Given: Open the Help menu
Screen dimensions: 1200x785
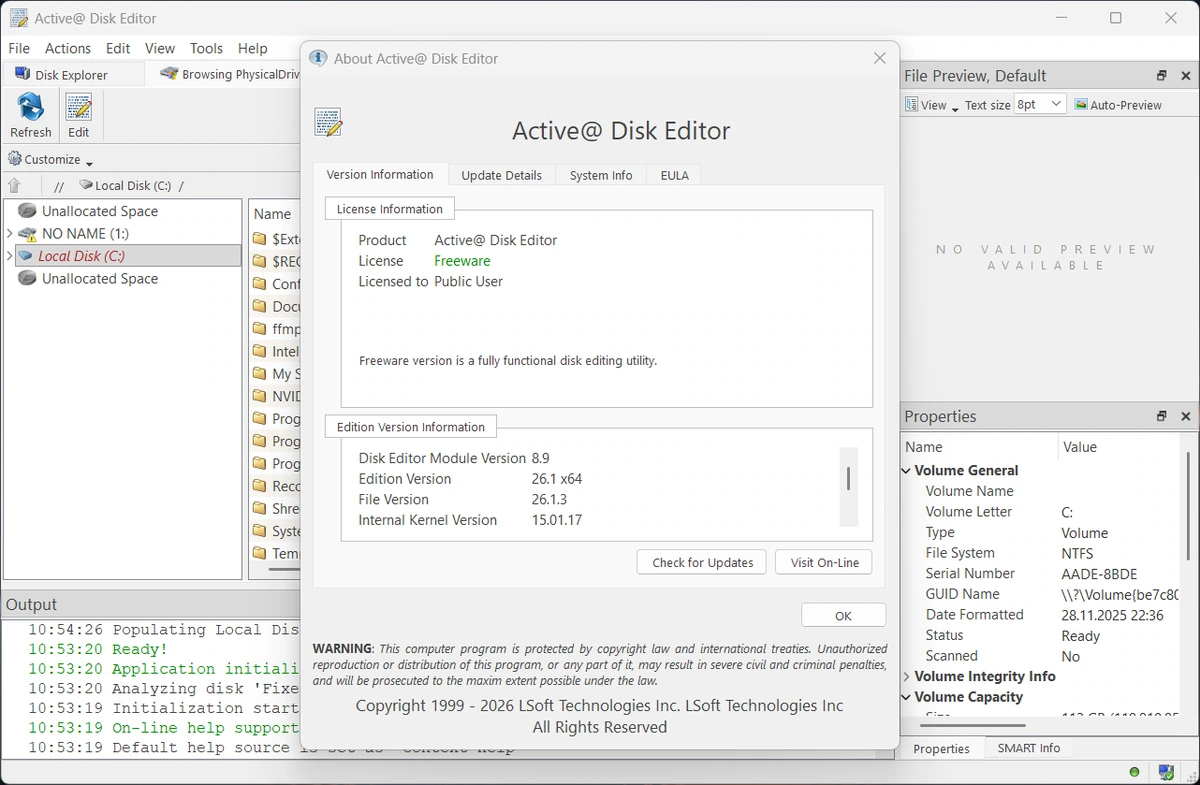Looking at the screenshot, I should pos(253,48).
